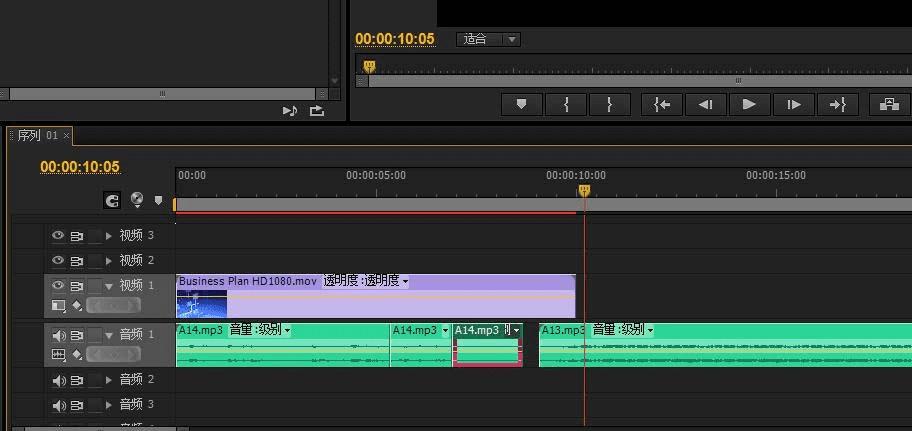Hide the 视频 3 track with eye icon
Viewport: 912px width, 431px height.
click(x=58, y=236)
